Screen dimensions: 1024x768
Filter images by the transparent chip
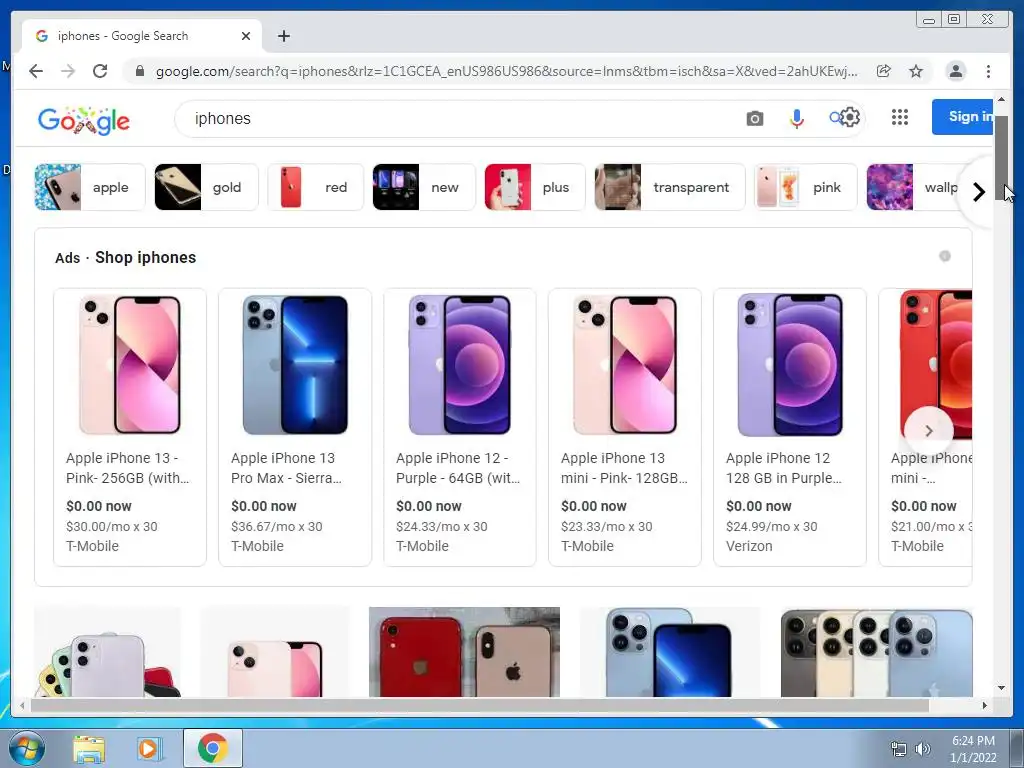click(670, 187)
